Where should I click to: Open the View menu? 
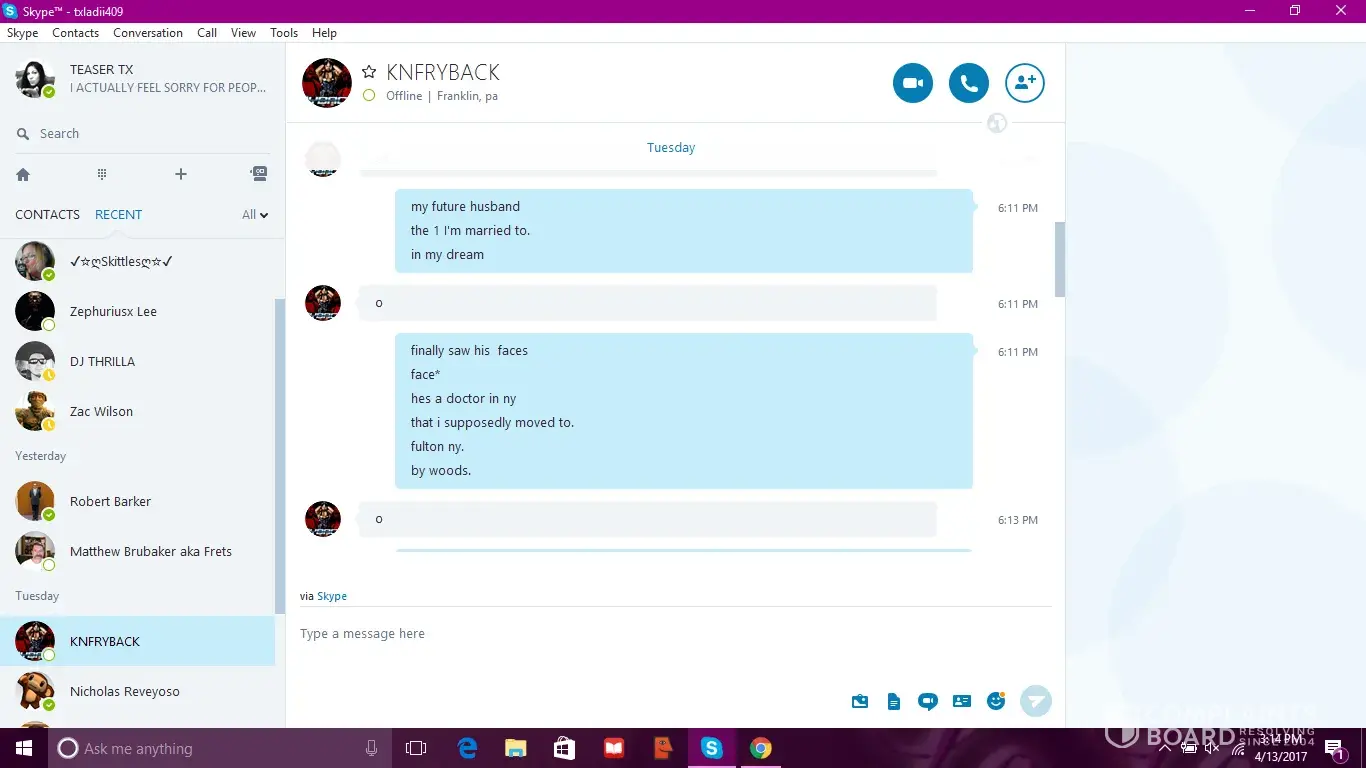click(x=244, y=33)
